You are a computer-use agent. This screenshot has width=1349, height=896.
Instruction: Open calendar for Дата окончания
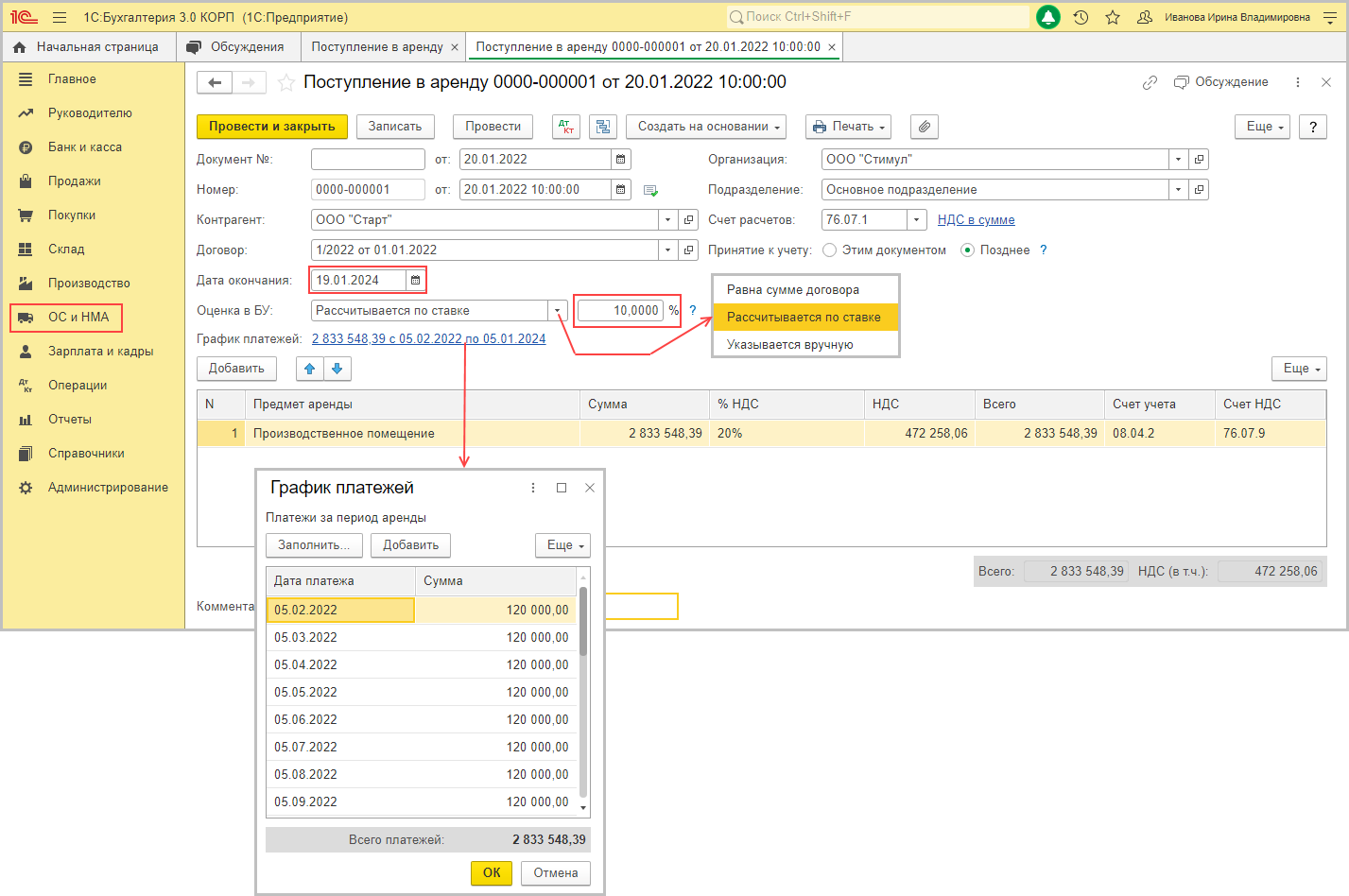click(415, 281)
